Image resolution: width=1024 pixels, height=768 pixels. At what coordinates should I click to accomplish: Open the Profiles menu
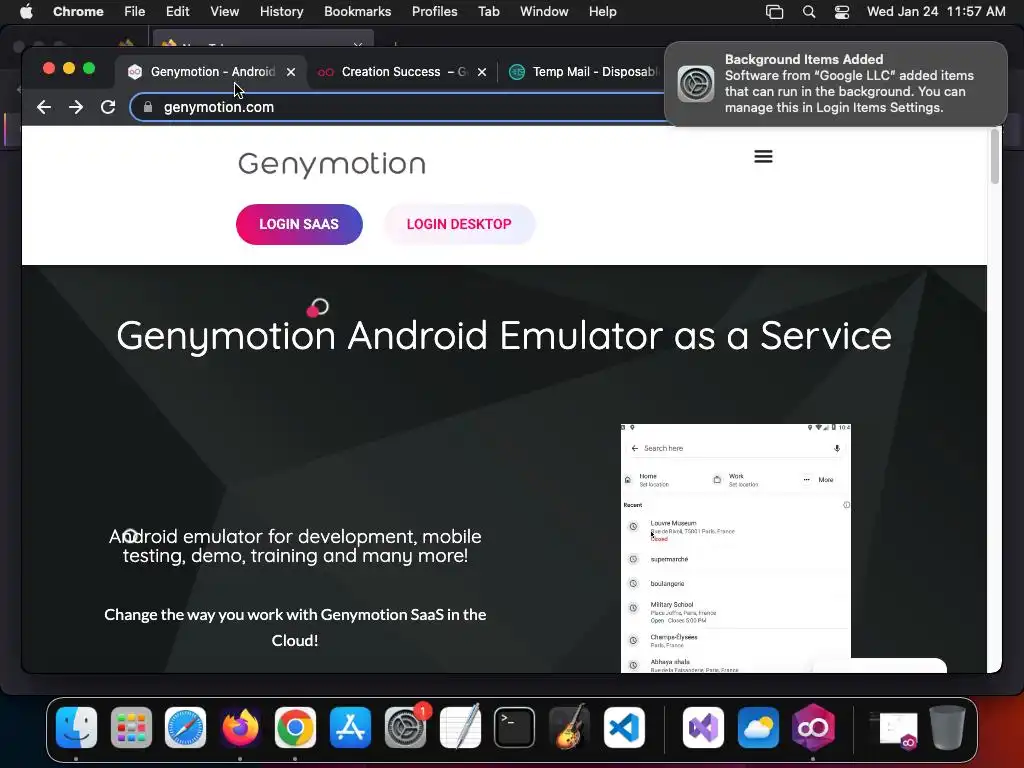pos(434,11)
